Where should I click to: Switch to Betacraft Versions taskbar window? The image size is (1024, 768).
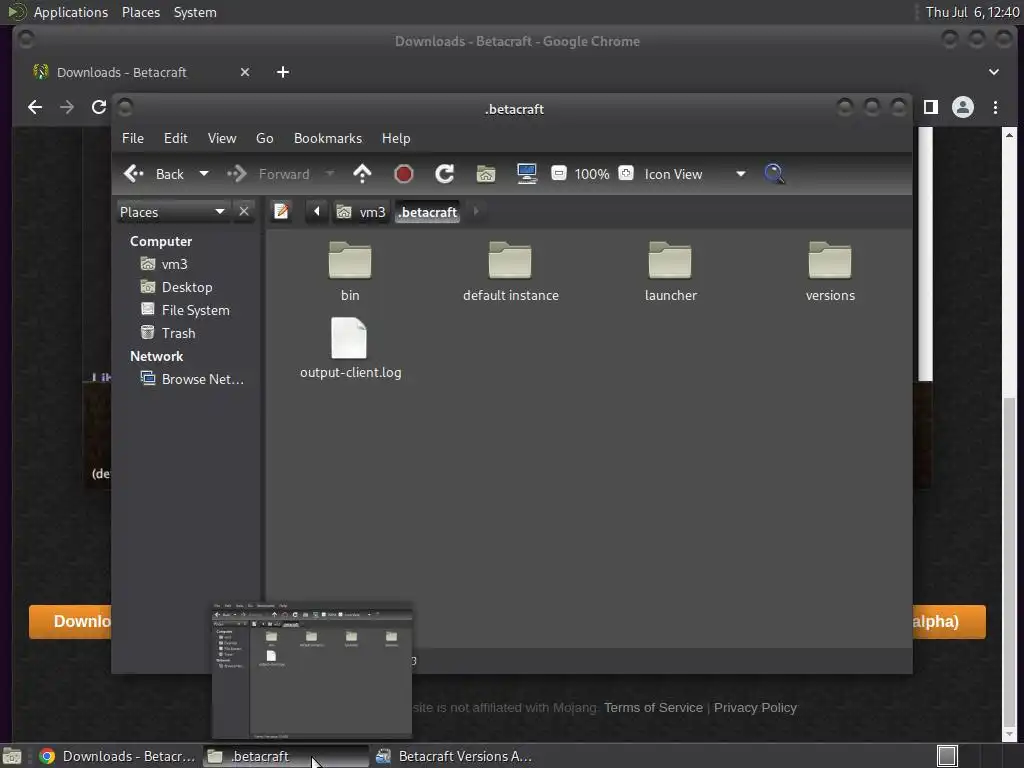click(x=455, y=756)
